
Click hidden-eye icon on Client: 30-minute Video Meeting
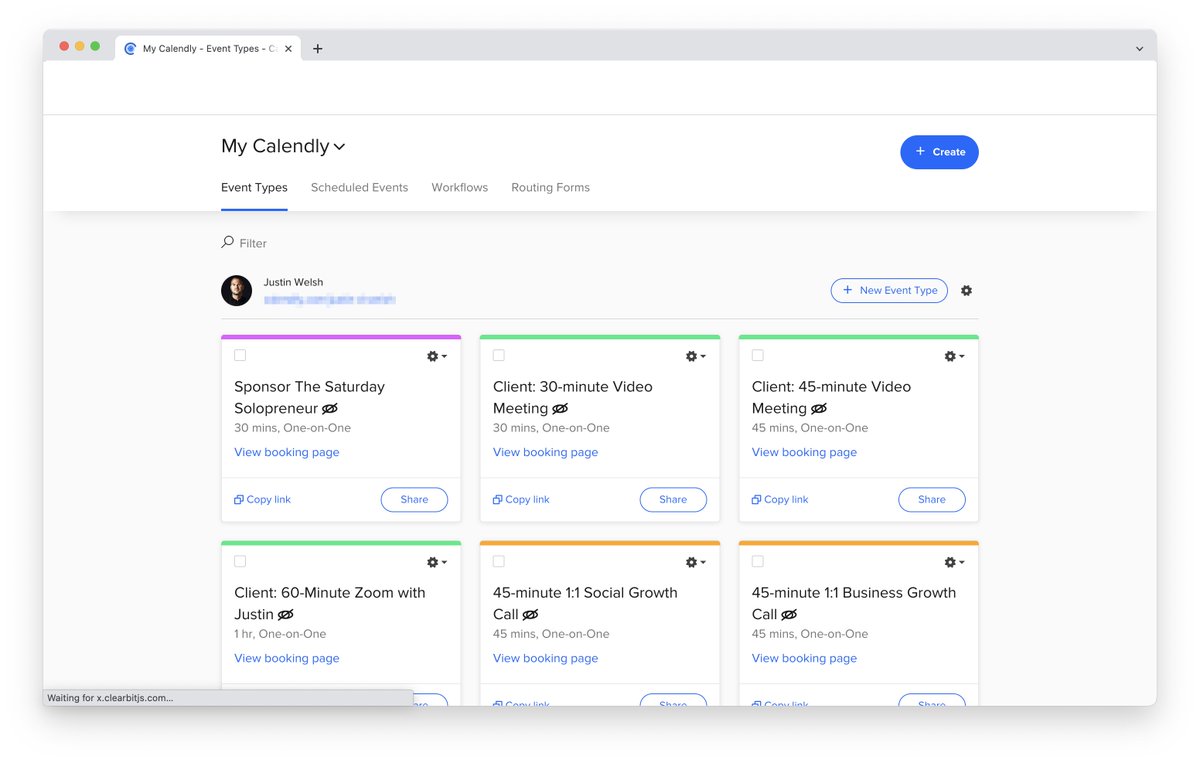click(560, 408)
